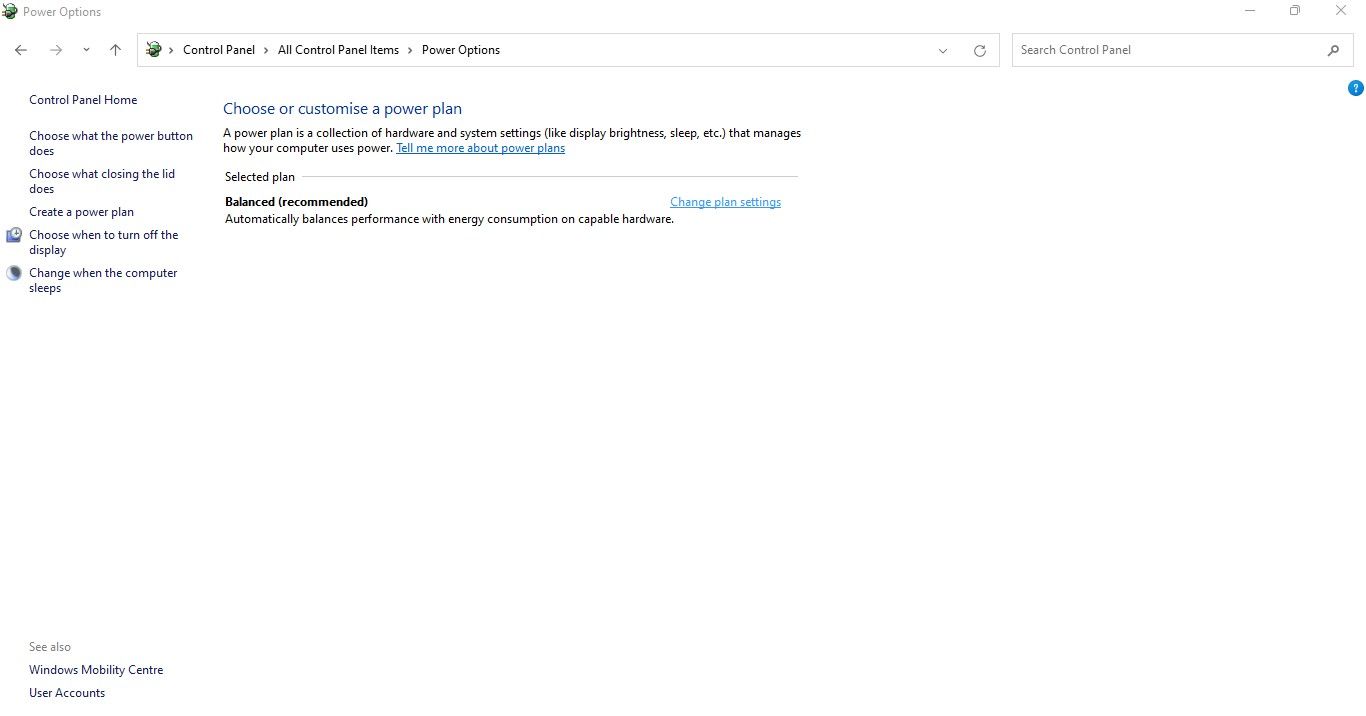Screen dimensions: 1366x716
Task: Click the search magnifier icon
Action: click(x=1333, y=50)
